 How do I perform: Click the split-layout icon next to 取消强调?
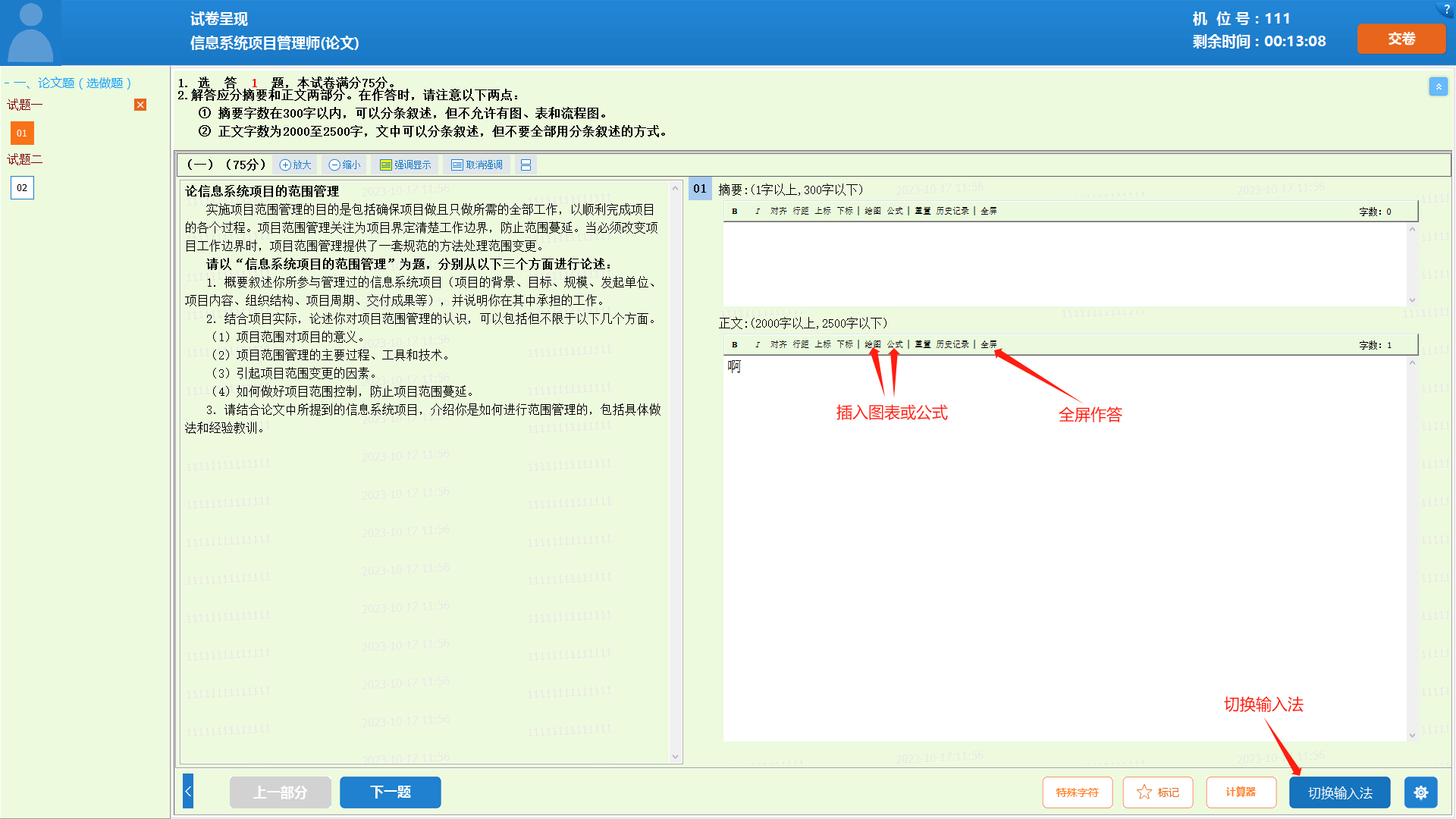[x=526, y=165]
